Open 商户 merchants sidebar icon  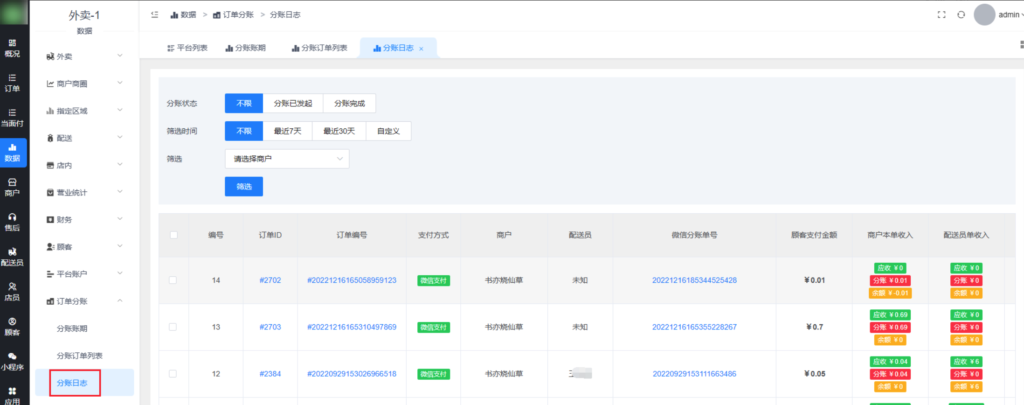12,187
